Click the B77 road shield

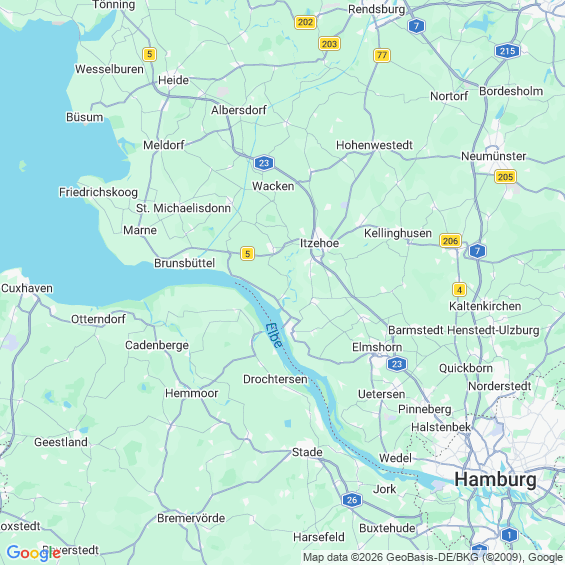click(382, 55)
